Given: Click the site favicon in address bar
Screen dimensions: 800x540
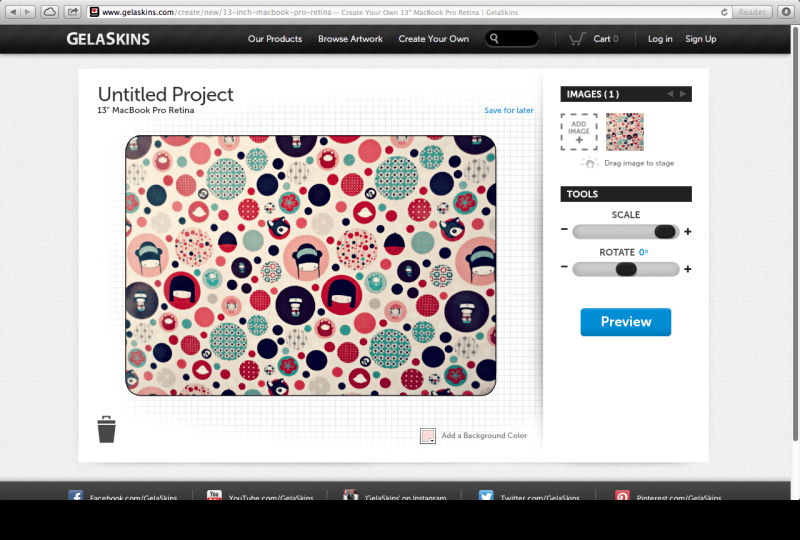Looking at the screenshot, I should (x=94, y=12).
